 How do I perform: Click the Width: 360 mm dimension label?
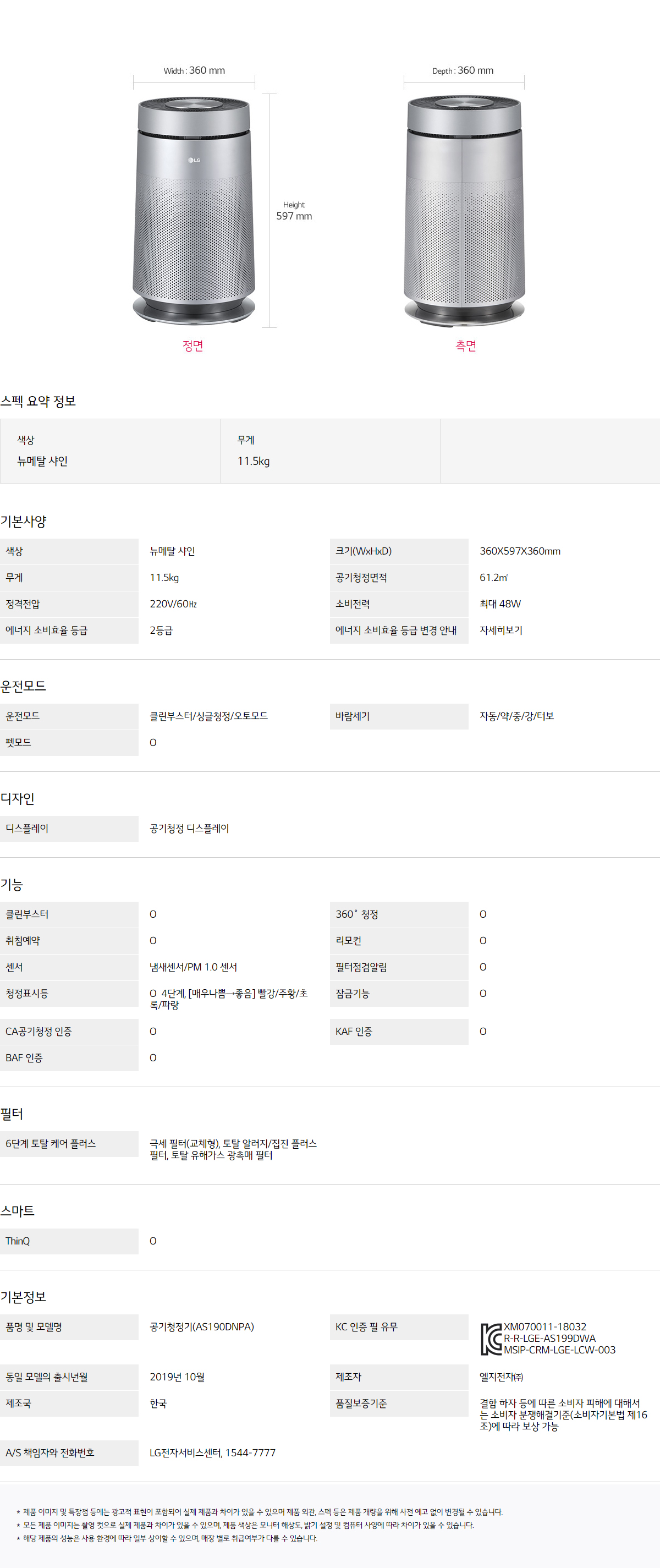pos(194,70)
